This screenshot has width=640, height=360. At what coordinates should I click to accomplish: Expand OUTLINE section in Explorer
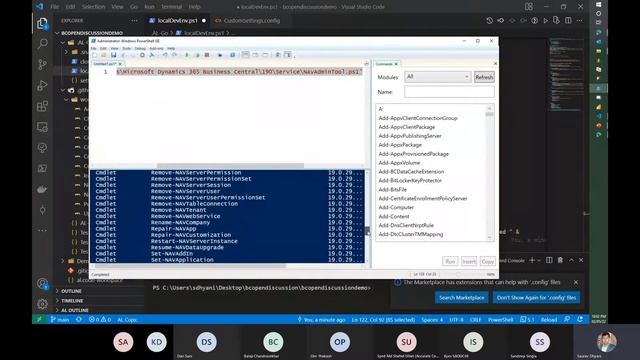click(x=71, y=291)
